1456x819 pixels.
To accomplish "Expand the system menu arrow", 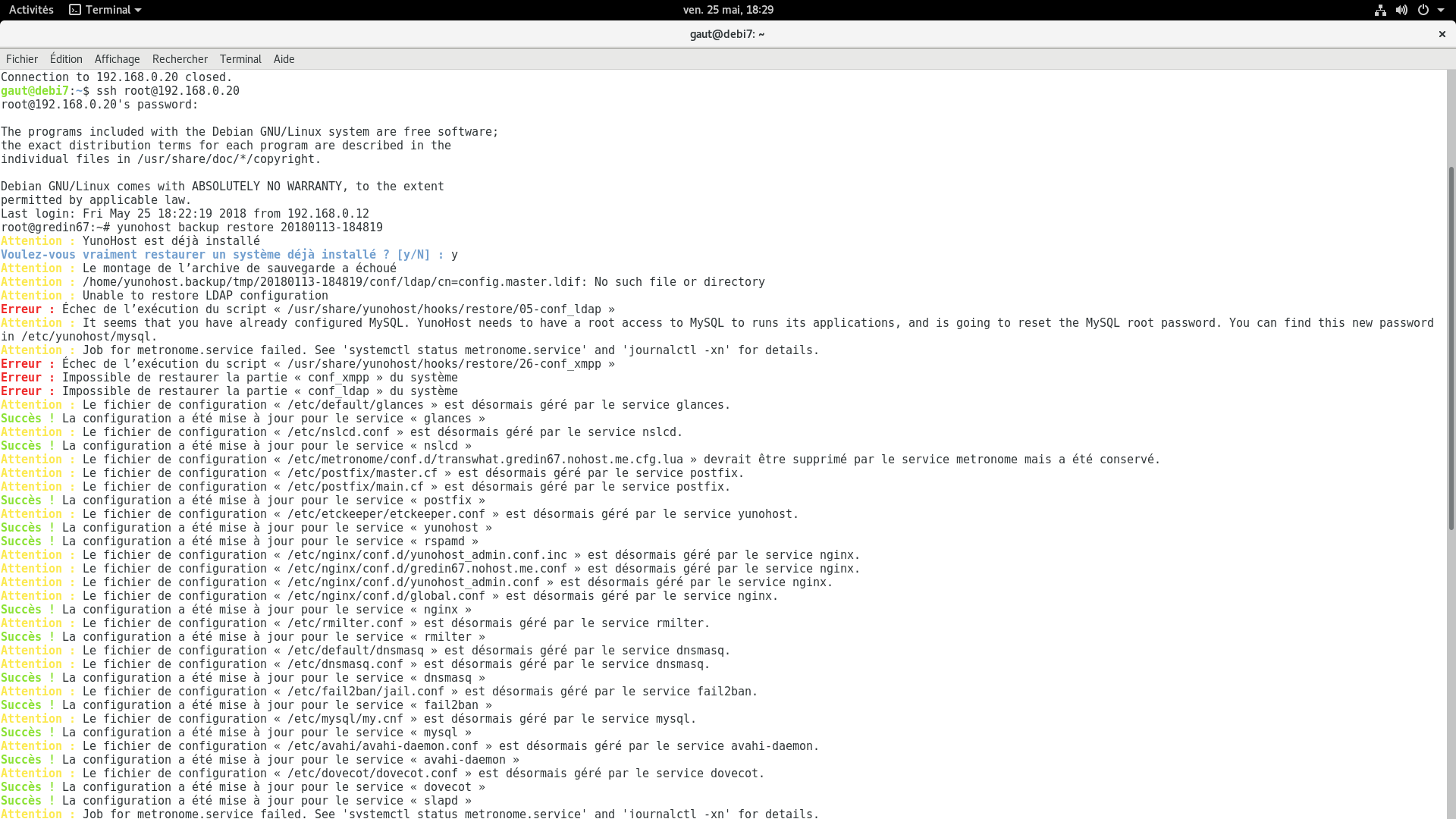I will [1441, 10].
